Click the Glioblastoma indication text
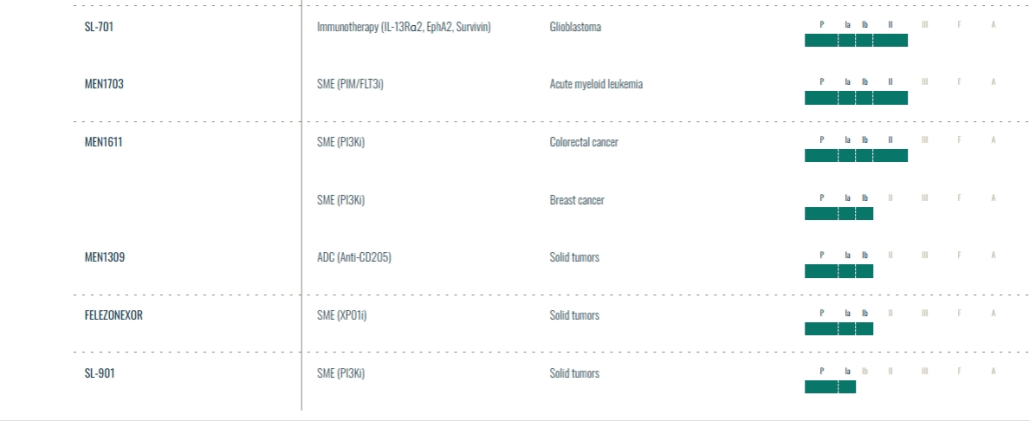1030x421 pixels. click(x=575, y=27)
